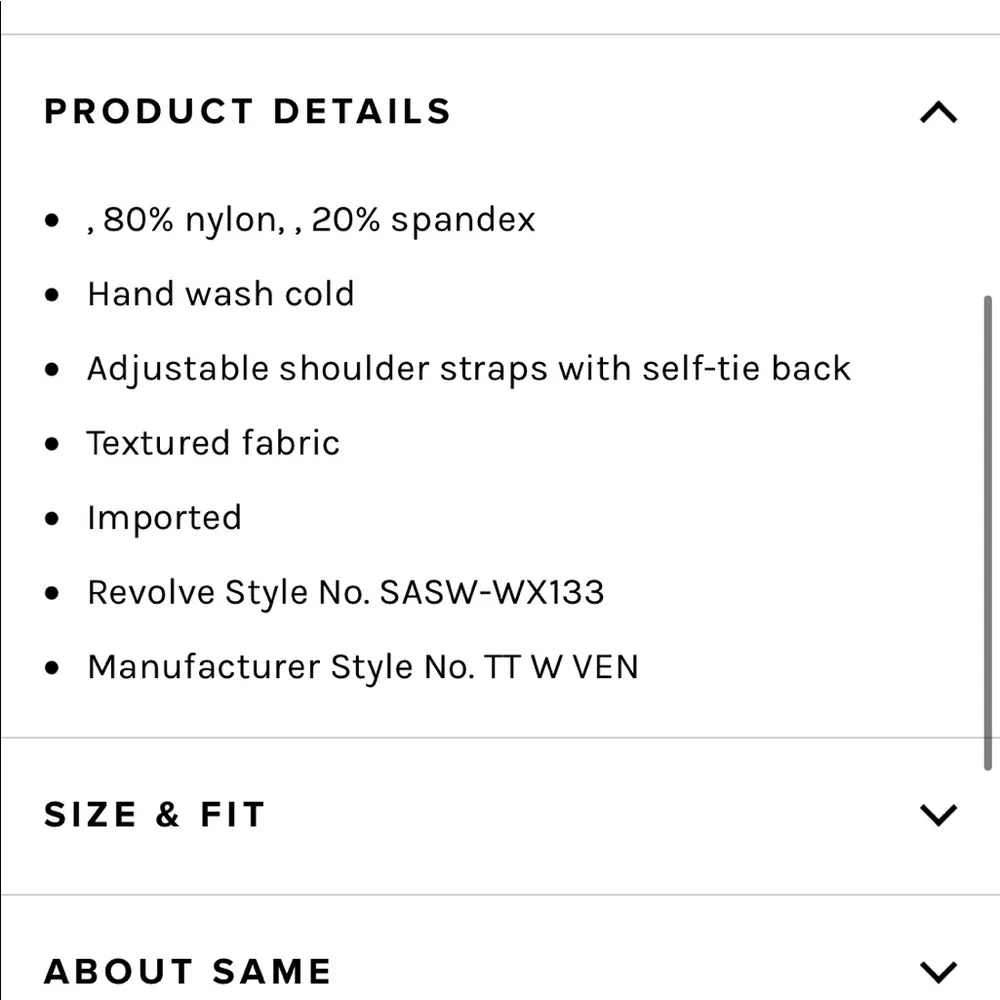Expand About Same with the down chevron
This screenshot has height=1000, width=1000.
937,971
